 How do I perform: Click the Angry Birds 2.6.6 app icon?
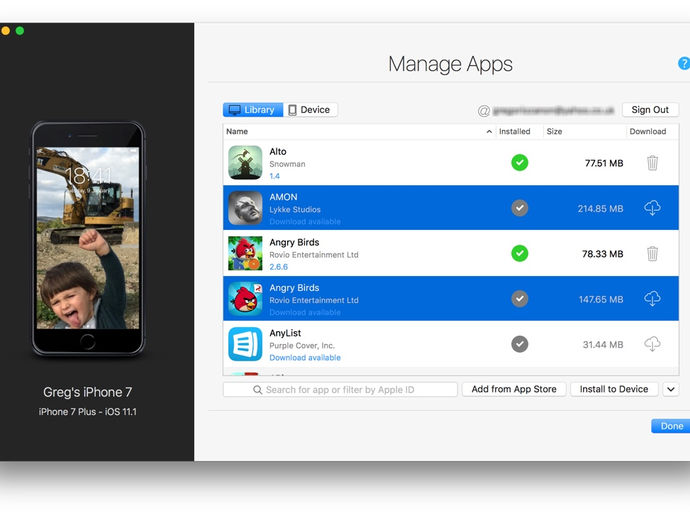click(245, 253)
